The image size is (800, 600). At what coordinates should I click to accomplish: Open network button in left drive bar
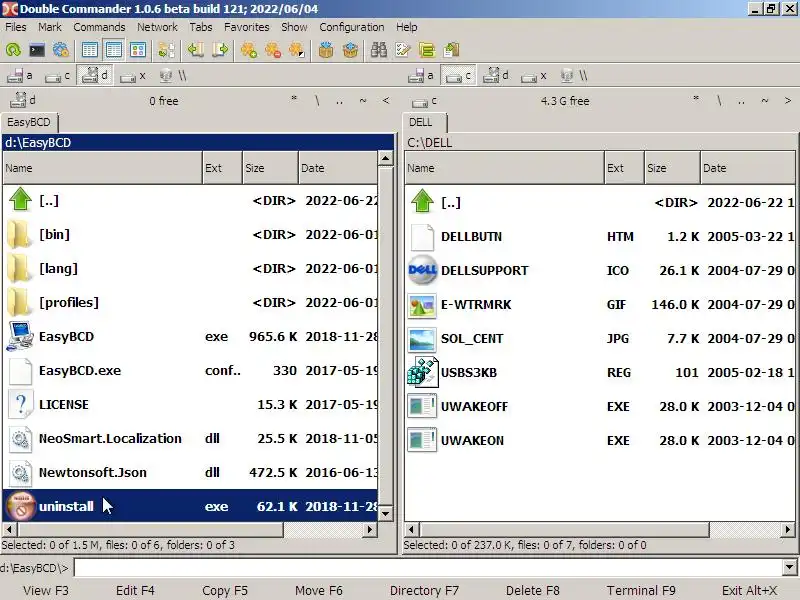(172, 76)
